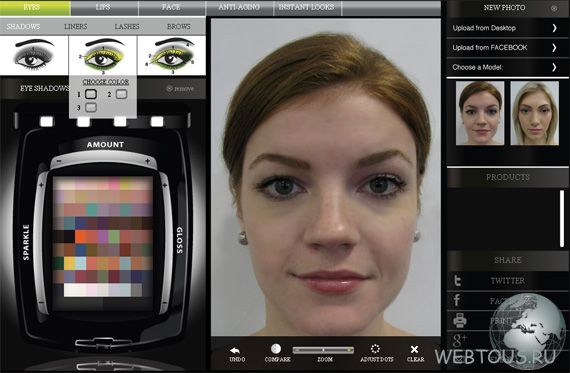Select color slot 3 under Choose Color
Screen dimensions: 570x373
pos(91,107)
